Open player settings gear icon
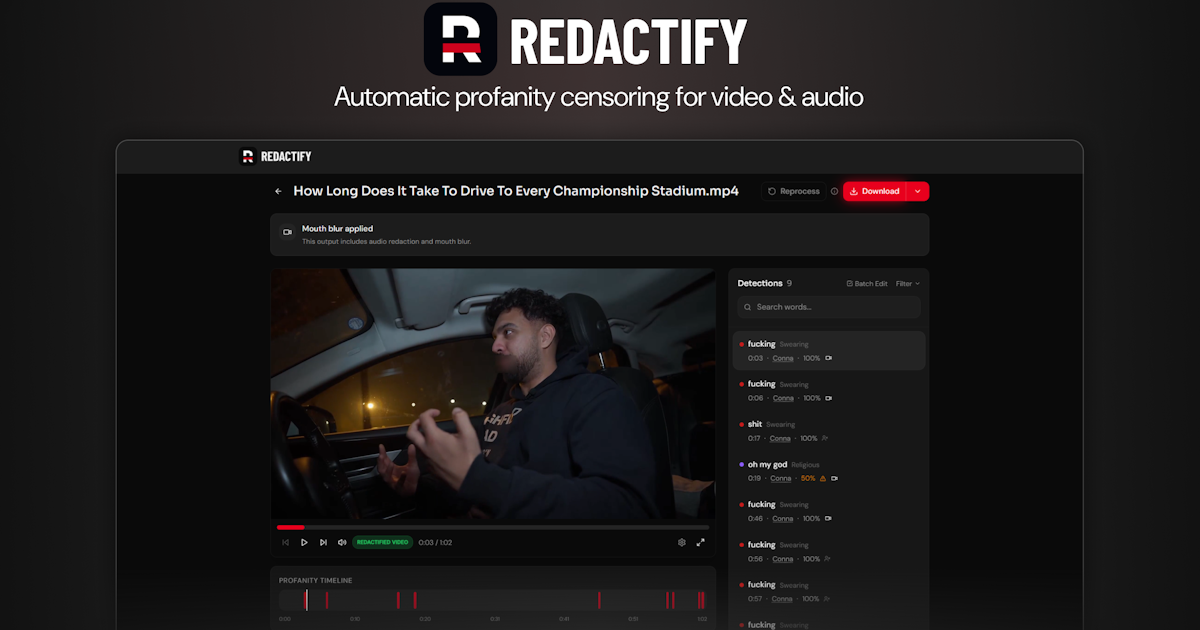 [682, 542]
